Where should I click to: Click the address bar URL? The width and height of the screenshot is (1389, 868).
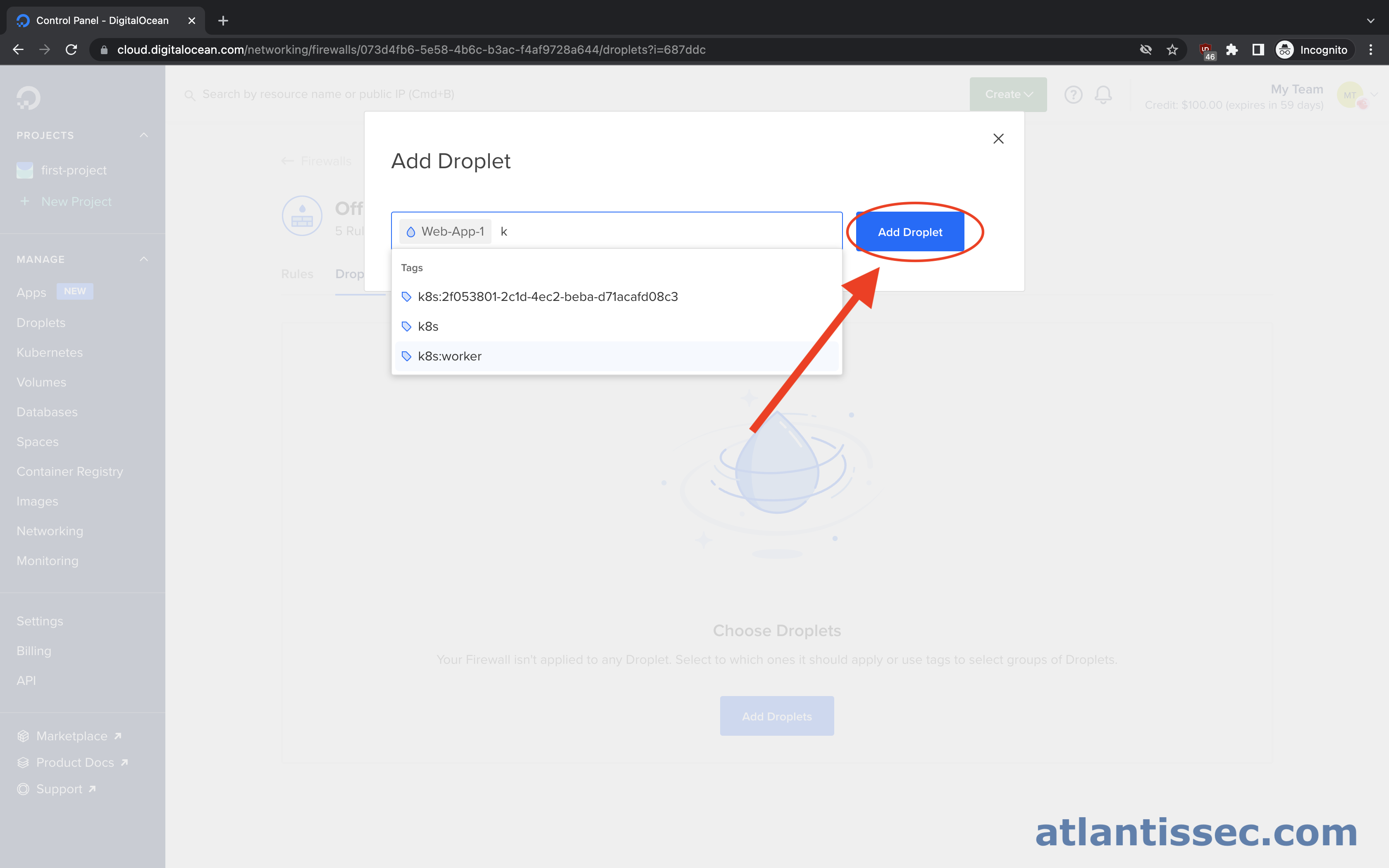click(x=411, y=50)
